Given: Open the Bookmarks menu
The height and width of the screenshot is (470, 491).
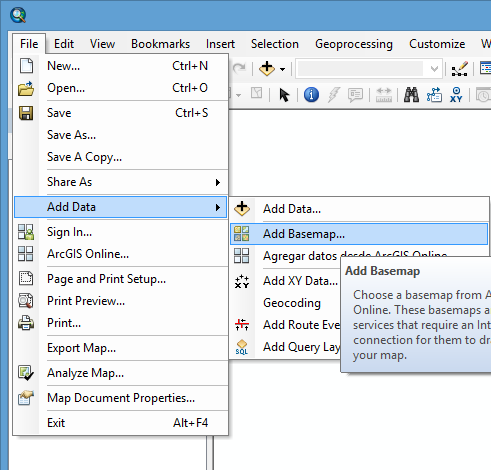Looking at the screenshot, I should coord(160,44).
